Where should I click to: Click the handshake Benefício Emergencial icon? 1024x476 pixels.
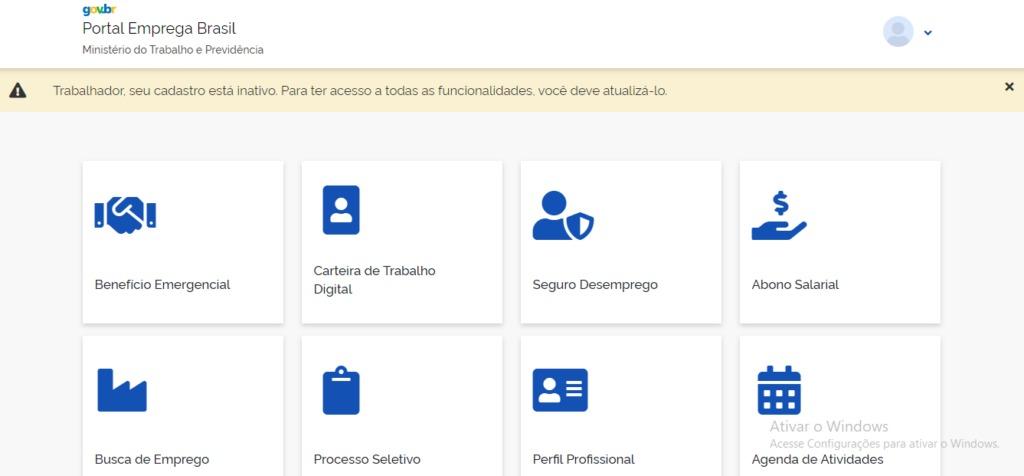point(125,214)
